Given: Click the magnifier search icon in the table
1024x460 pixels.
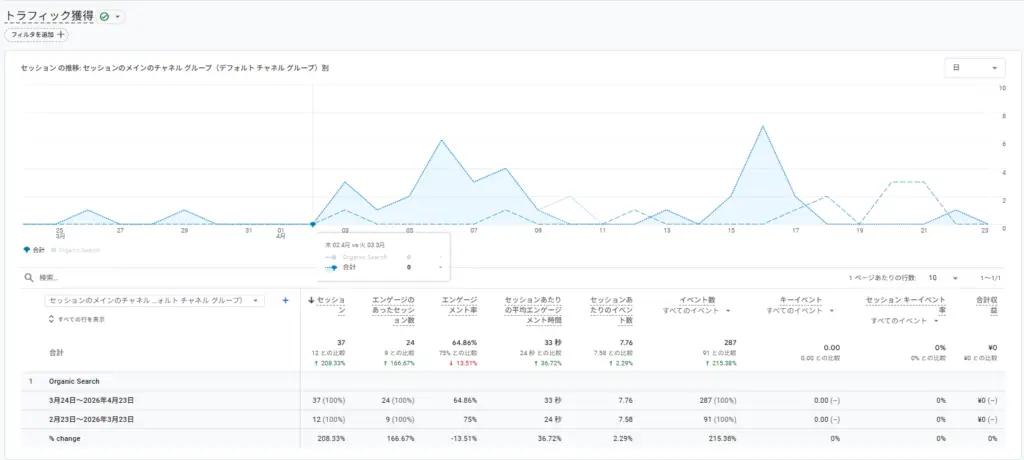Looking at the screenshot, I should (29, 278).
